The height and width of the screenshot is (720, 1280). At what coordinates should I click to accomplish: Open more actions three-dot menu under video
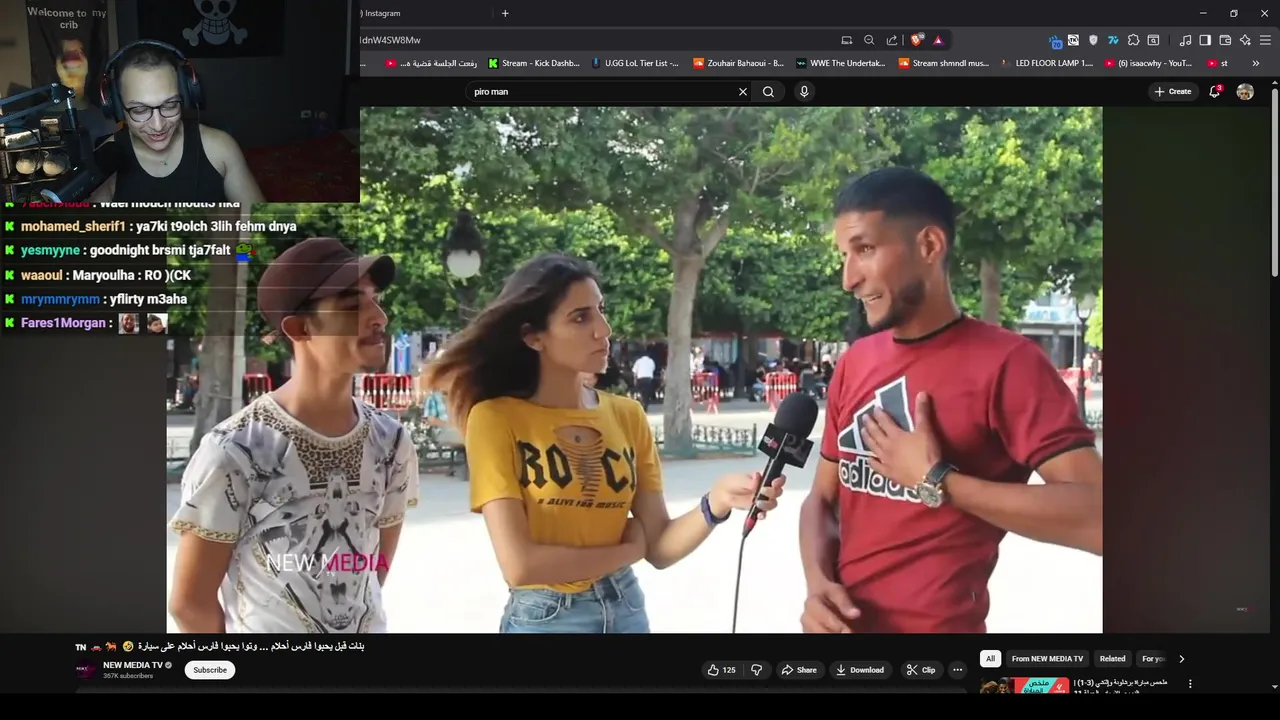(x=957, y=670)
